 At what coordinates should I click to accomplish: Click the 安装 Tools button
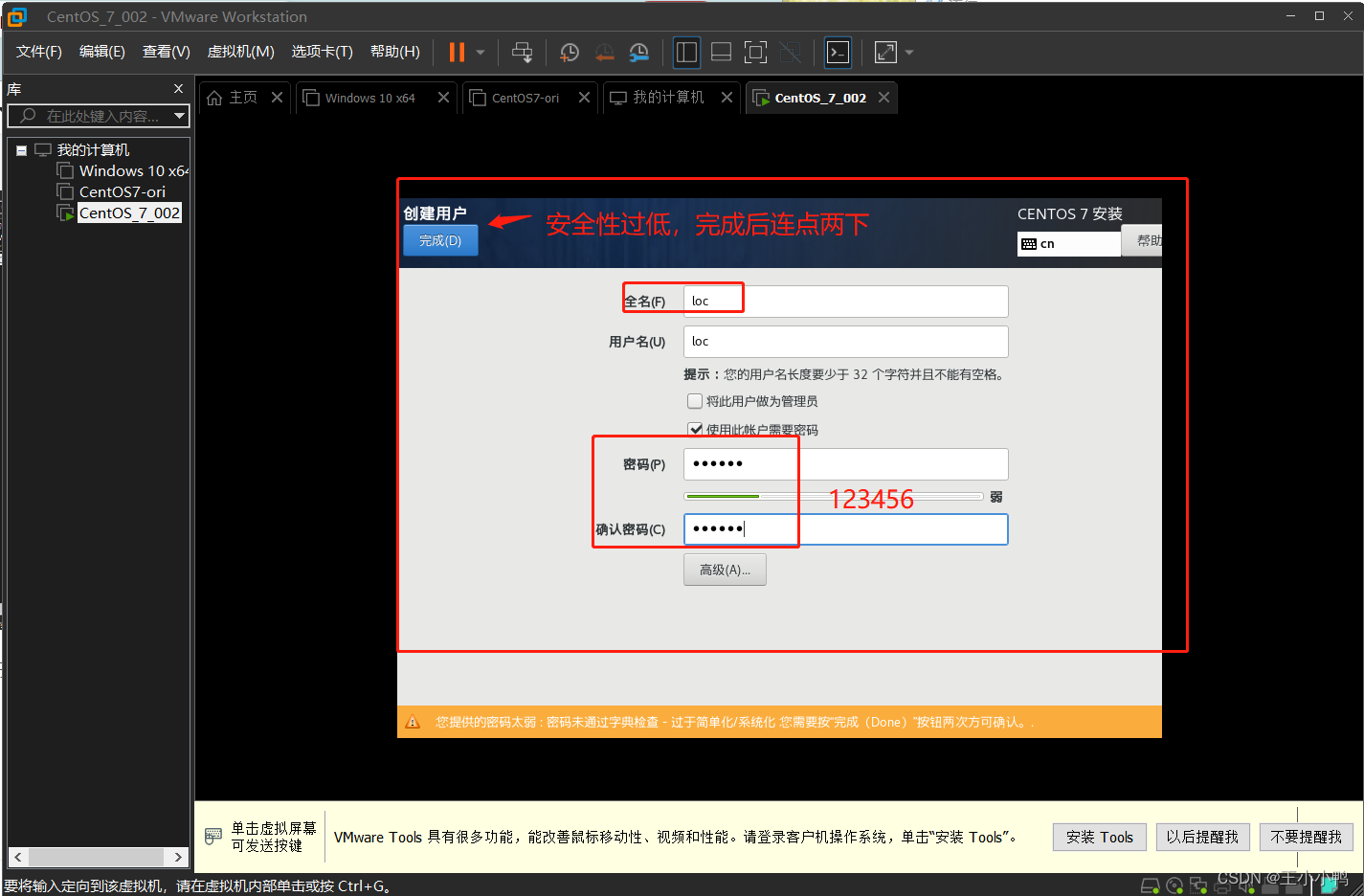1099,837
